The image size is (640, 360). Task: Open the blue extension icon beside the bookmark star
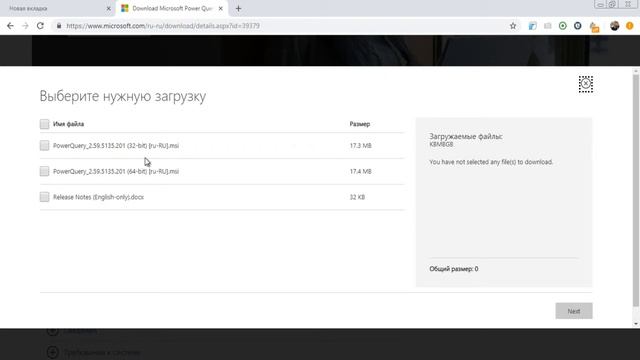point(532,26)
